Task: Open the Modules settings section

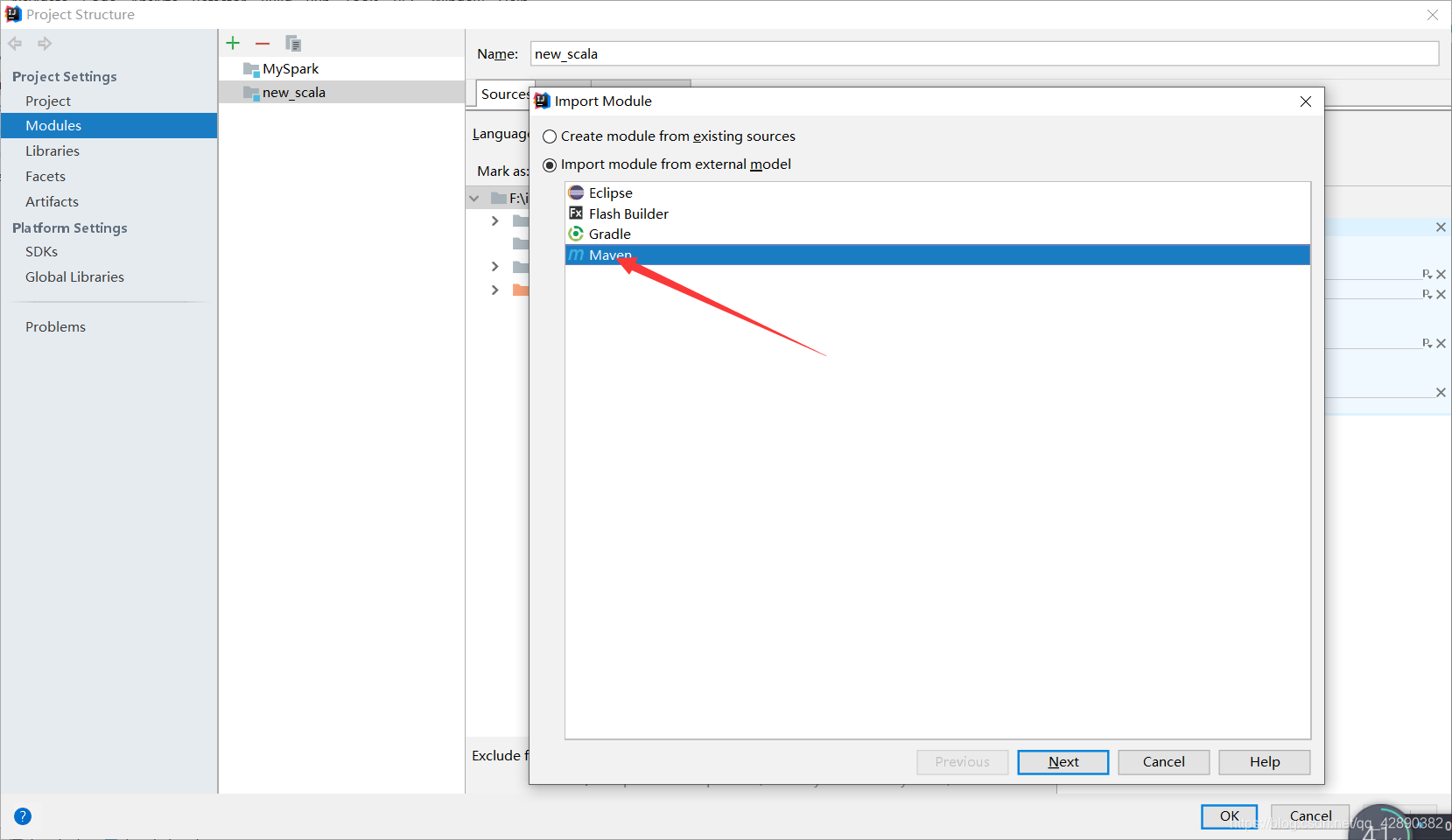Action: (x=53, y=126)
